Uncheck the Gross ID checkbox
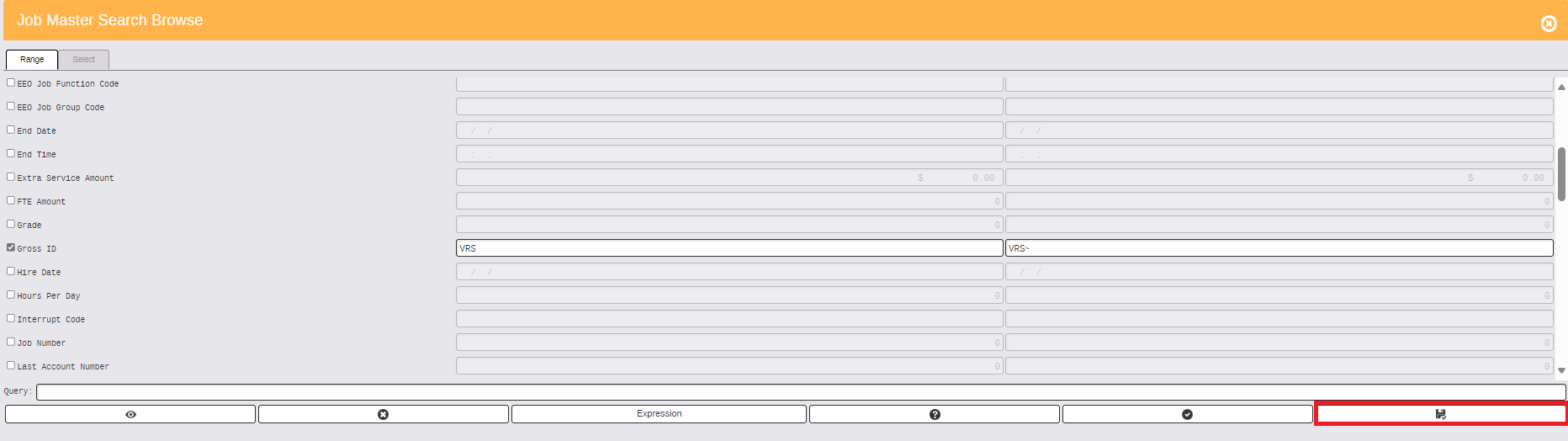Screen dimensions: 1568x441 tap(11, 247)
